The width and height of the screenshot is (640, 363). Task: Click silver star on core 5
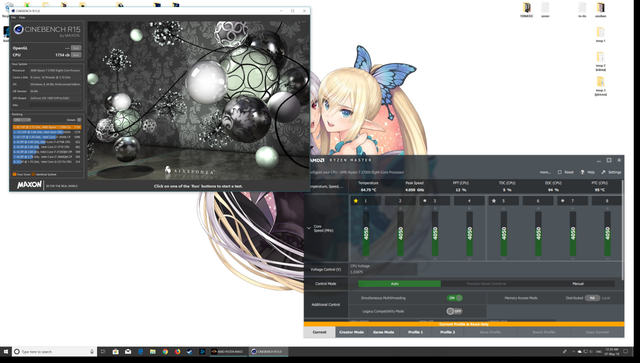494,201
